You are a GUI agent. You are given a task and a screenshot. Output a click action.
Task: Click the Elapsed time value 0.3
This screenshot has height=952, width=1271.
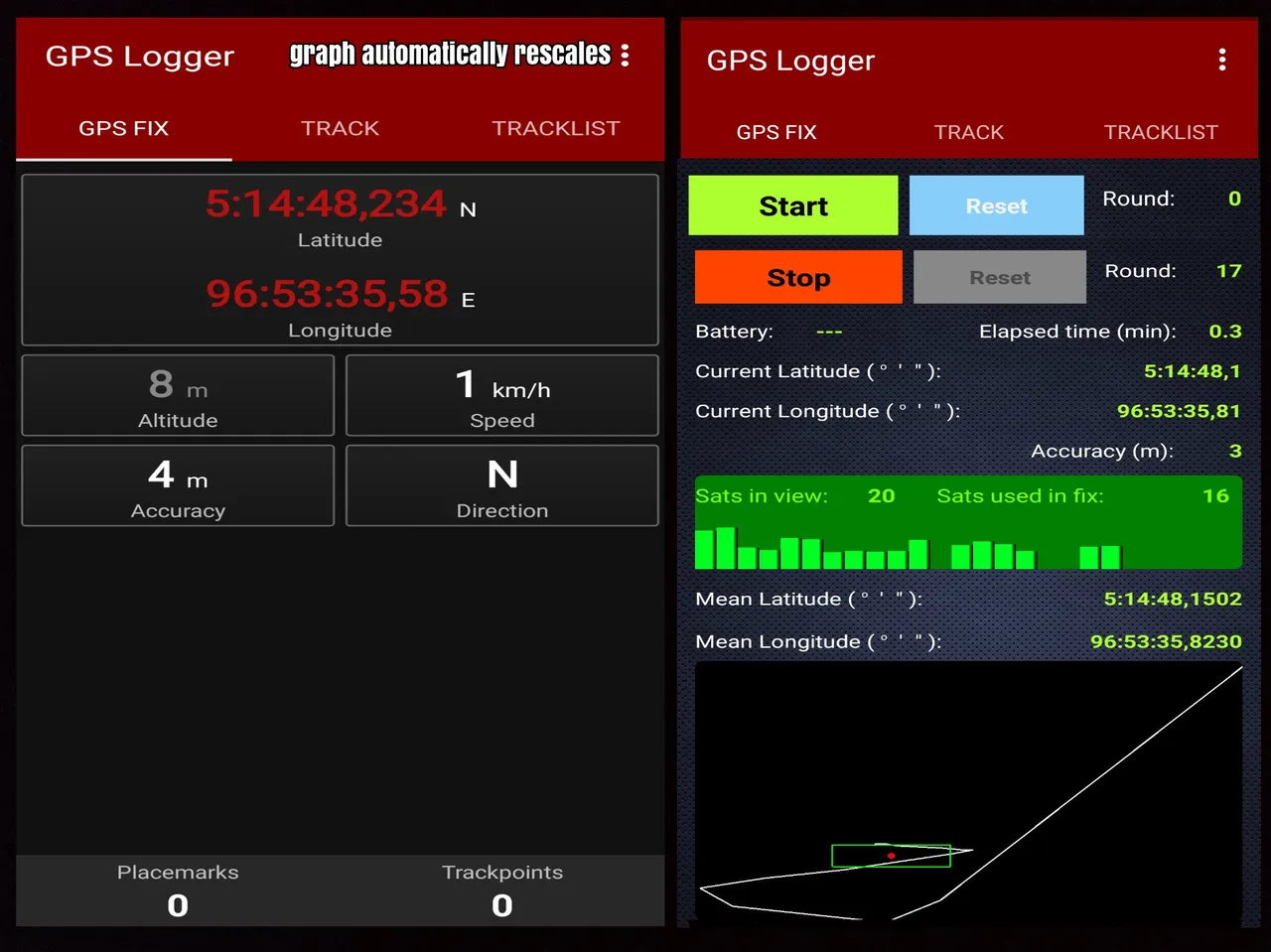(1225, 332)
